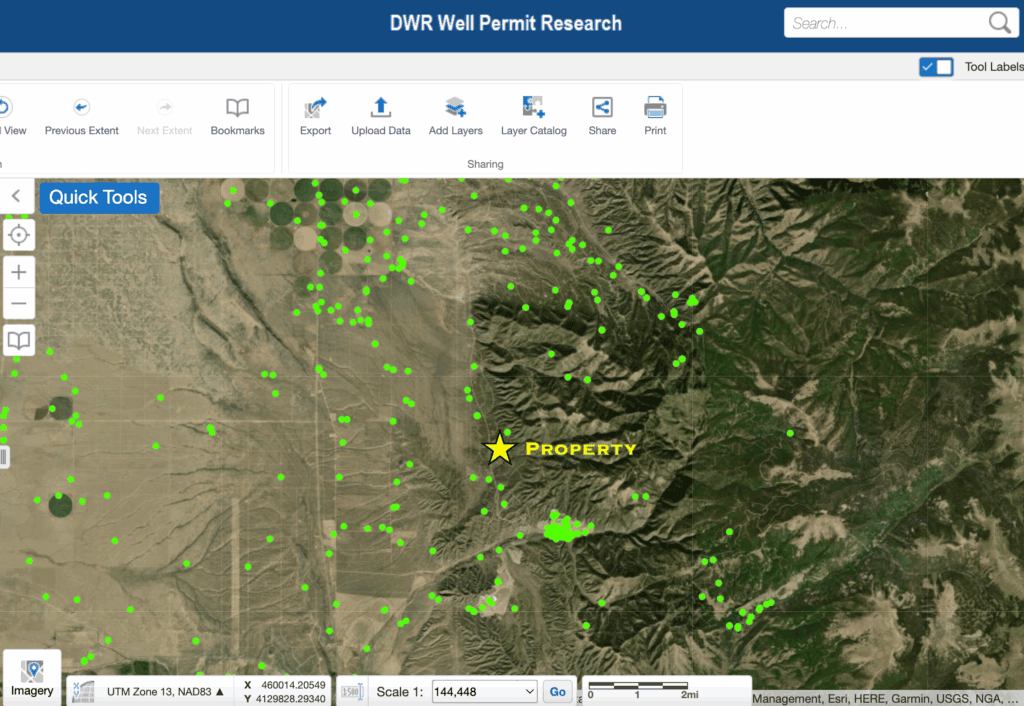Print the current map
The width and height of the screenshot is (1024, 706).
(x=655, y=108)
